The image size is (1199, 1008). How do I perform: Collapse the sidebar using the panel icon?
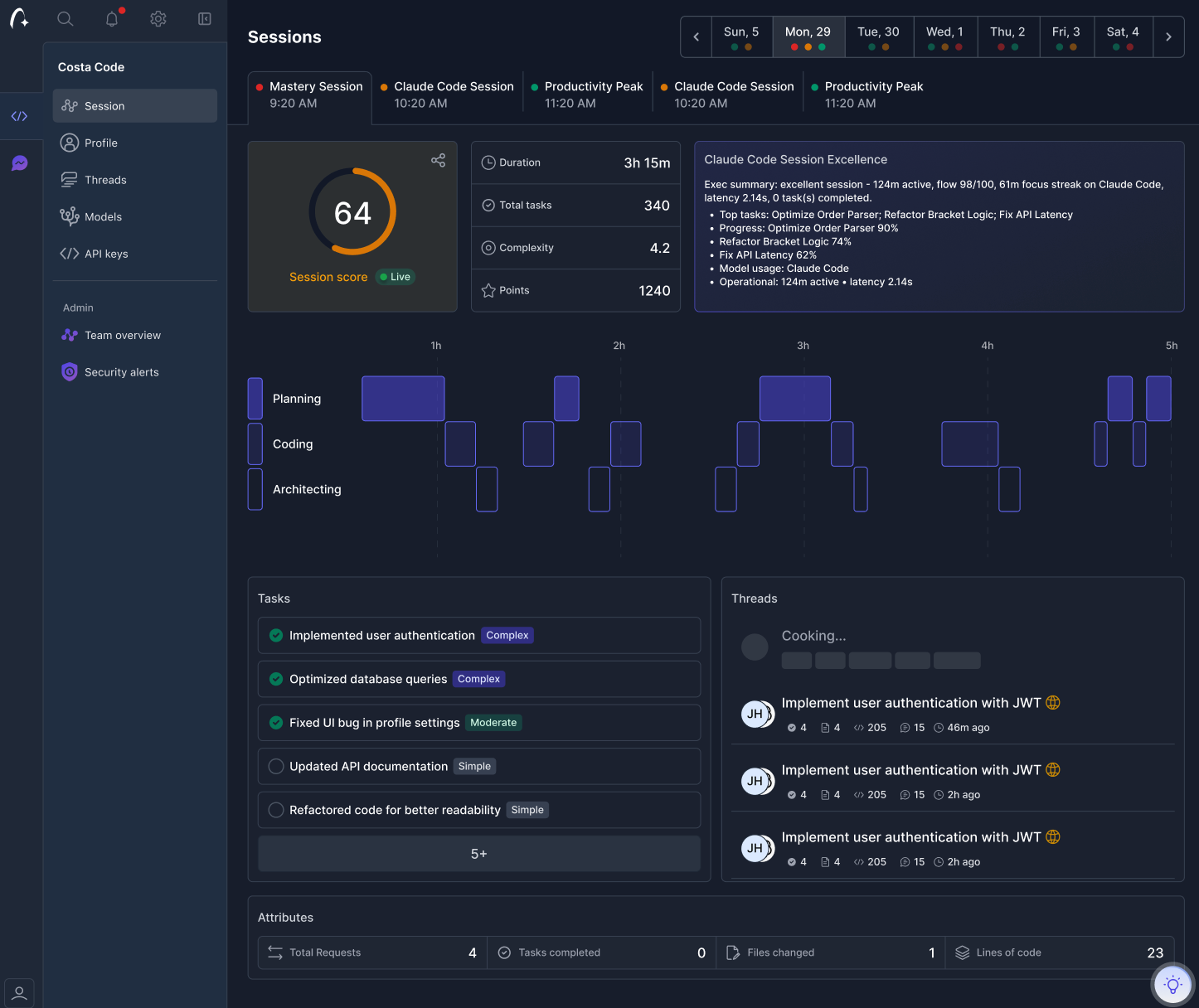204,18
